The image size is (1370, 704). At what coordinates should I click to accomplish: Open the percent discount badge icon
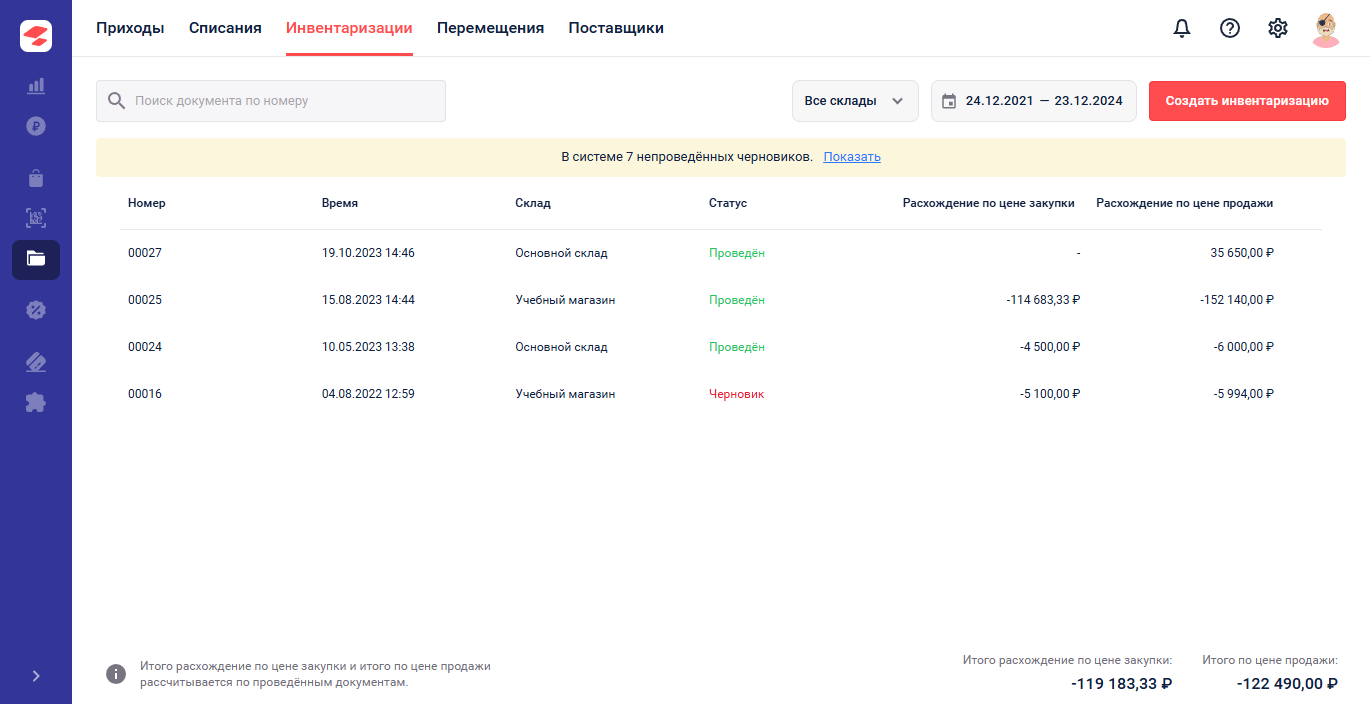coord(36,309)
